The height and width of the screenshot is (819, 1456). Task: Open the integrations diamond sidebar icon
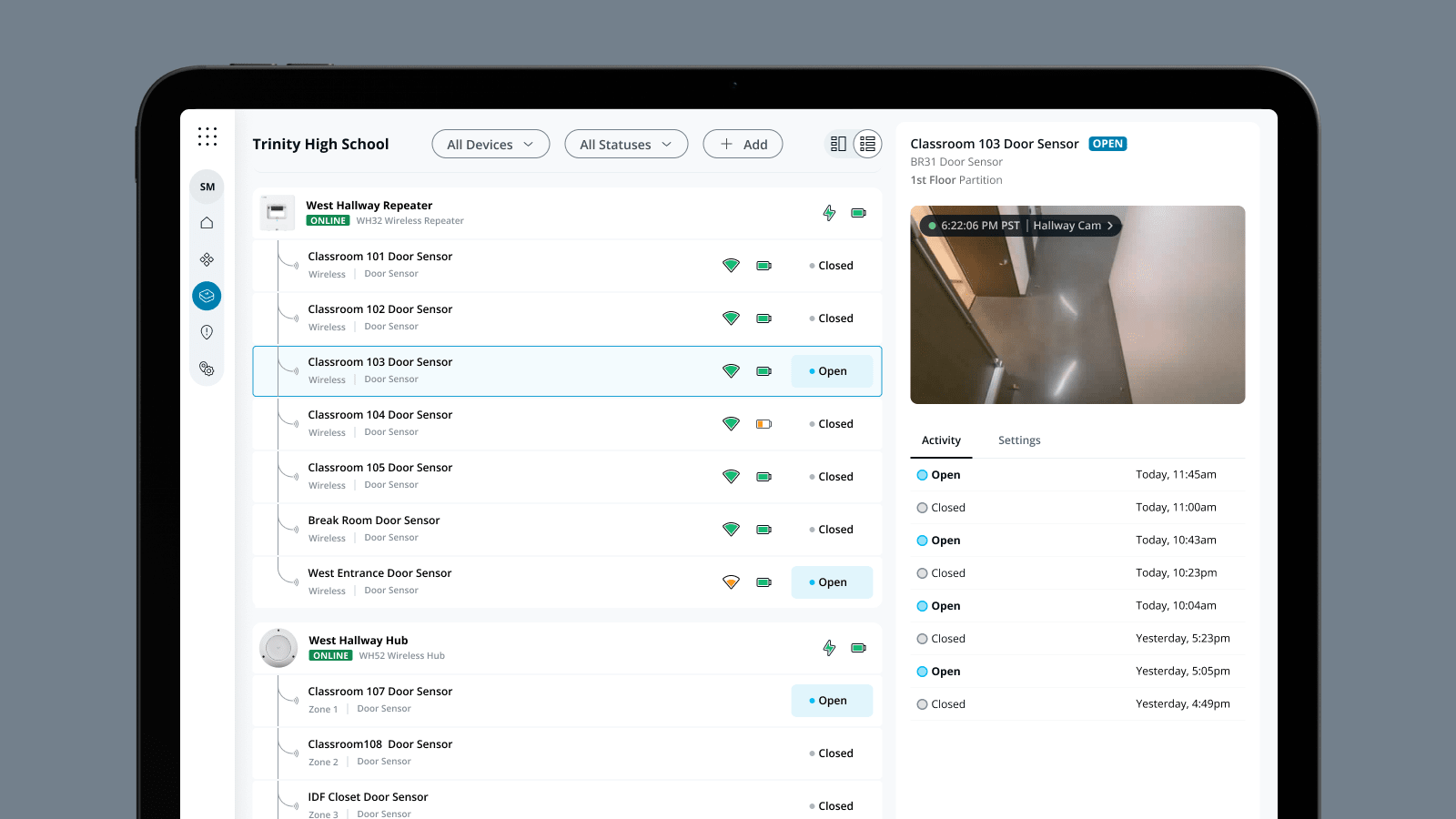207,259
